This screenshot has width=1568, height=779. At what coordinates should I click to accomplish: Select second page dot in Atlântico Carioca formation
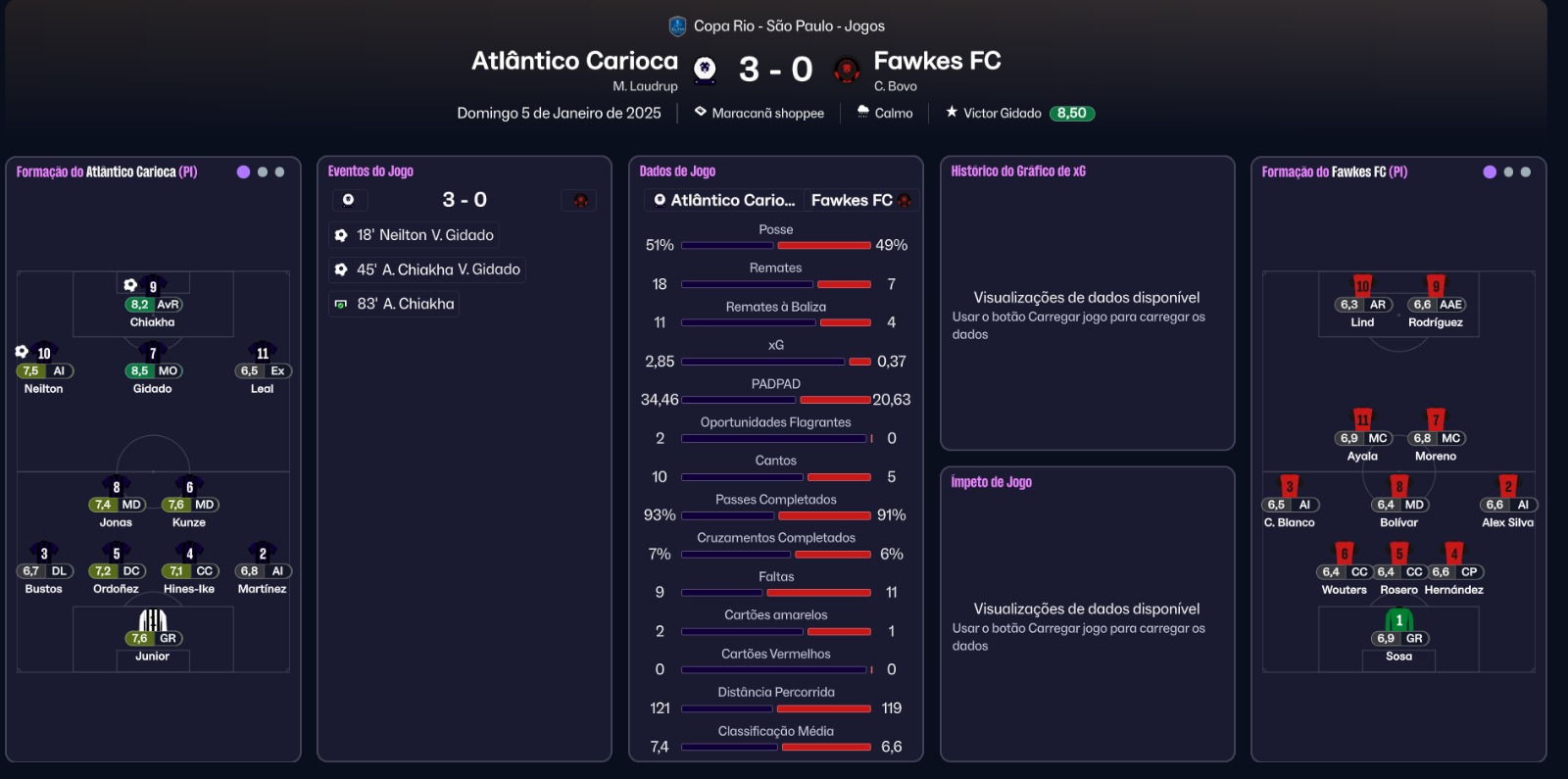262,171
